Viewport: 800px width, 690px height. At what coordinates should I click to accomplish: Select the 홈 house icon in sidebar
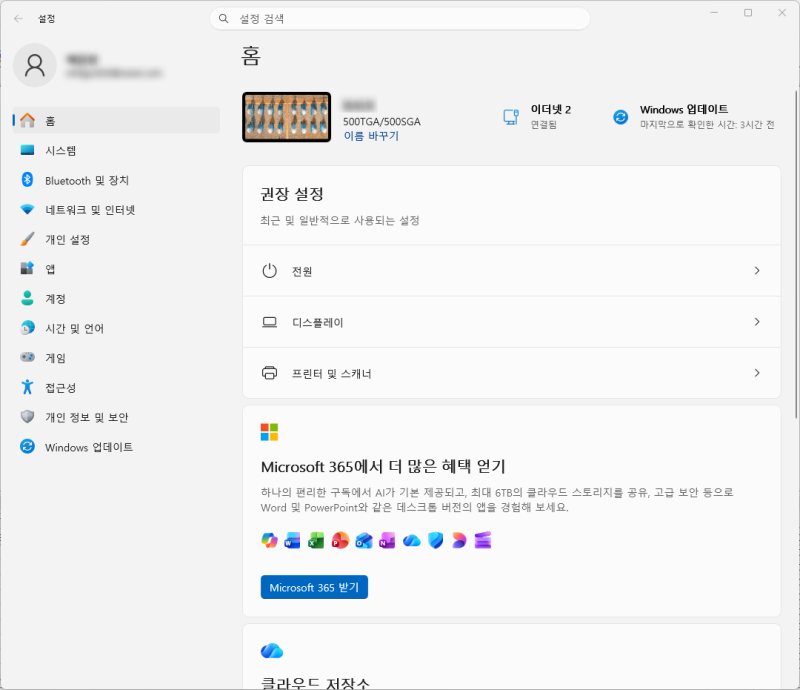tap(28, 120)
